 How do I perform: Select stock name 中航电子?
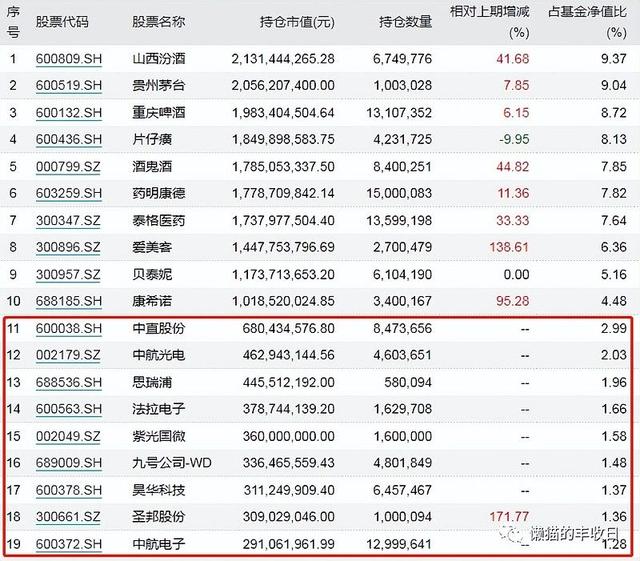coord(158,544)
